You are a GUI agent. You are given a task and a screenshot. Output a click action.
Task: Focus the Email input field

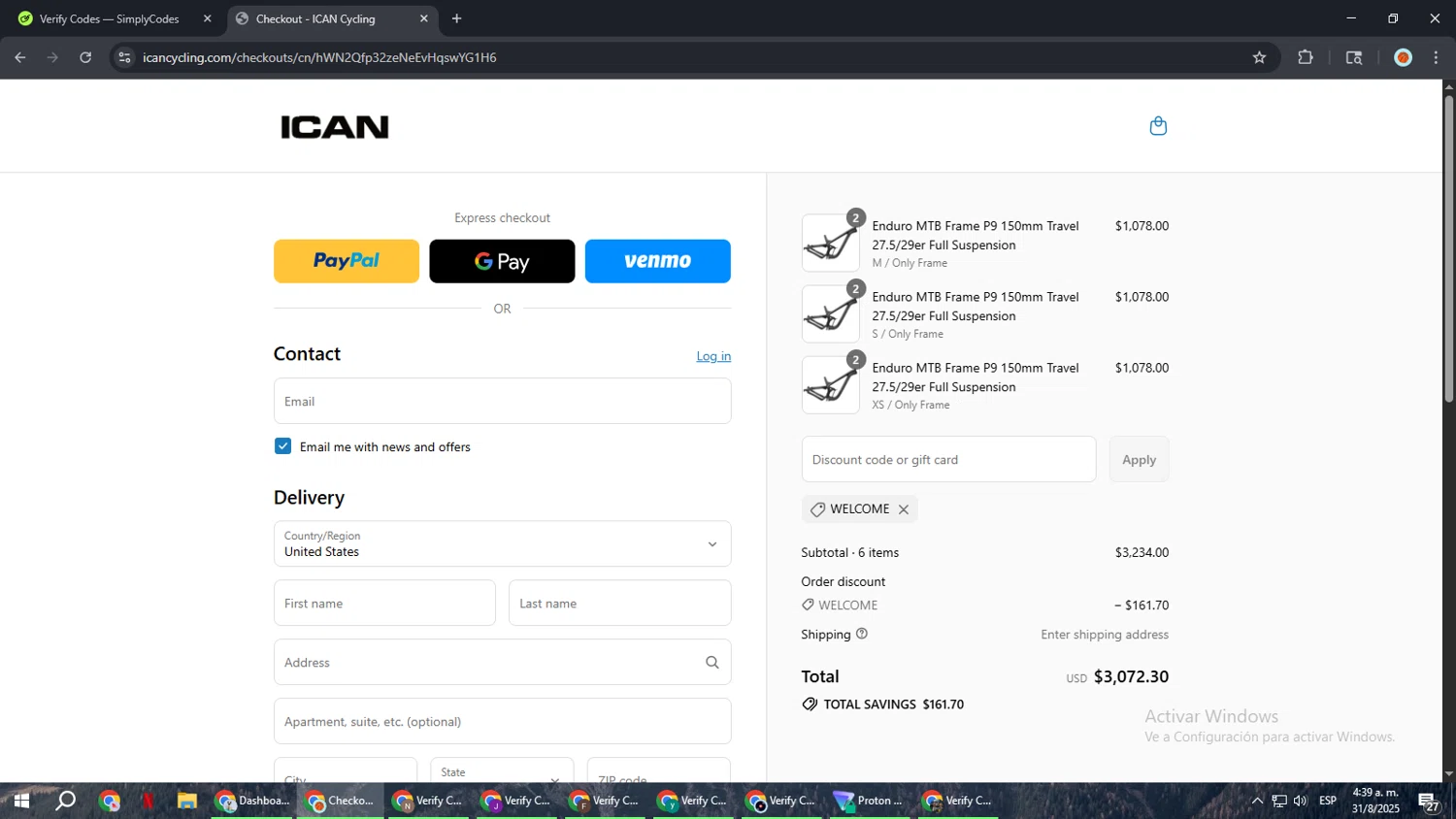pyautogui.click(x=503, y=401)
